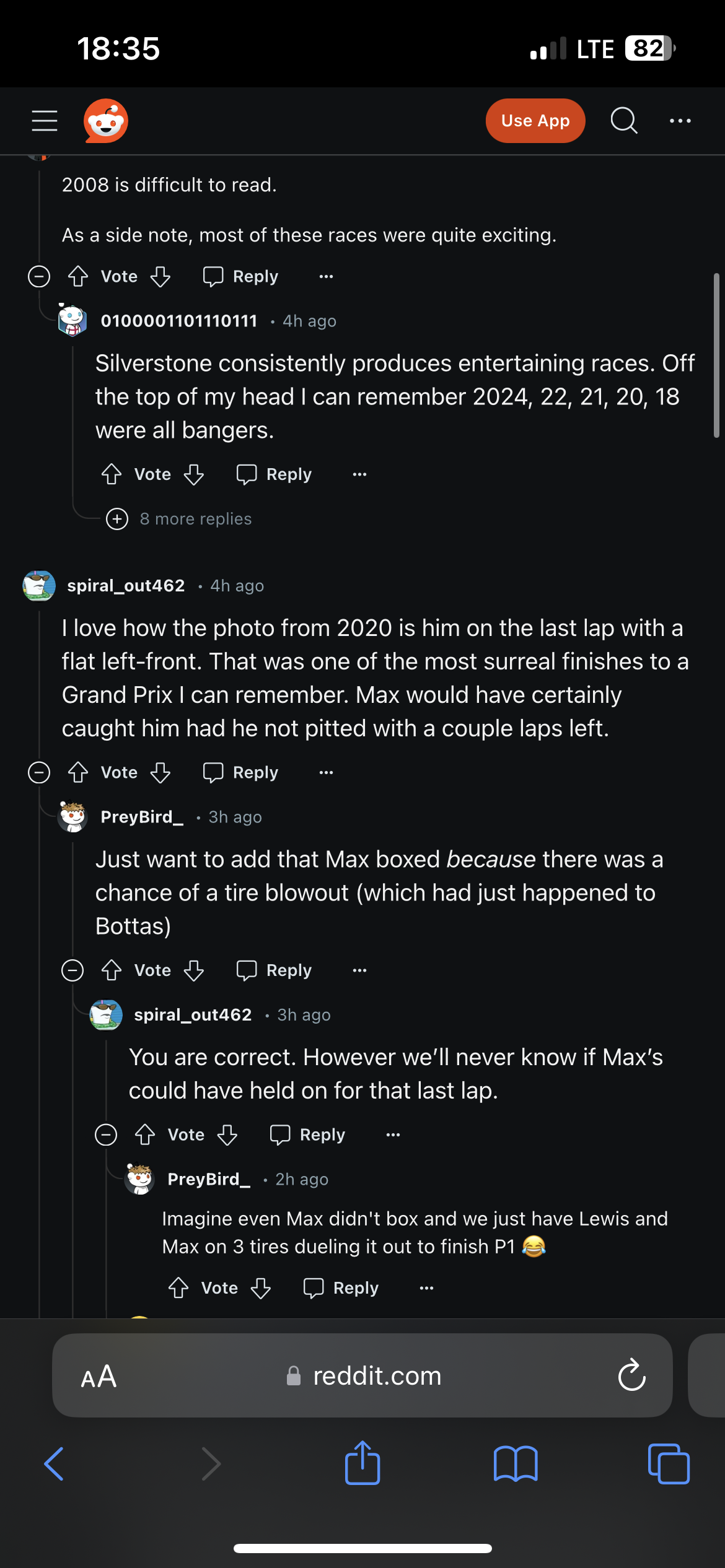Open more options on the last lap comment

click(326, 772)
